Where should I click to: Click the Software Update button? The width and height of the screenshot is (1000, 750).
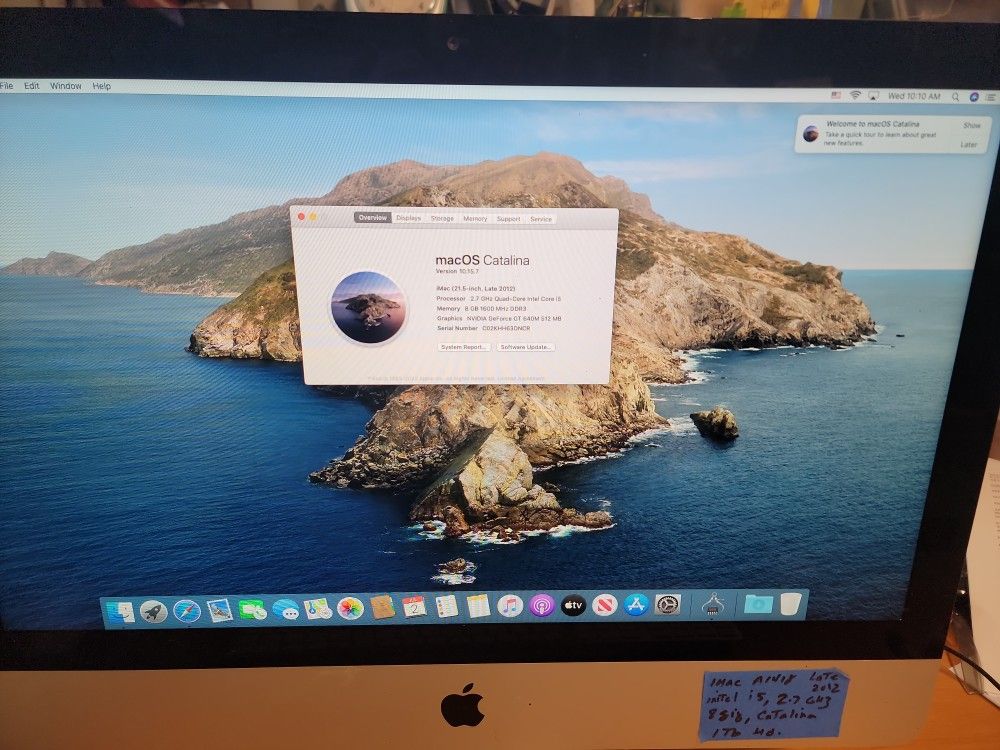pyautogui.click(x=526, y=347)
